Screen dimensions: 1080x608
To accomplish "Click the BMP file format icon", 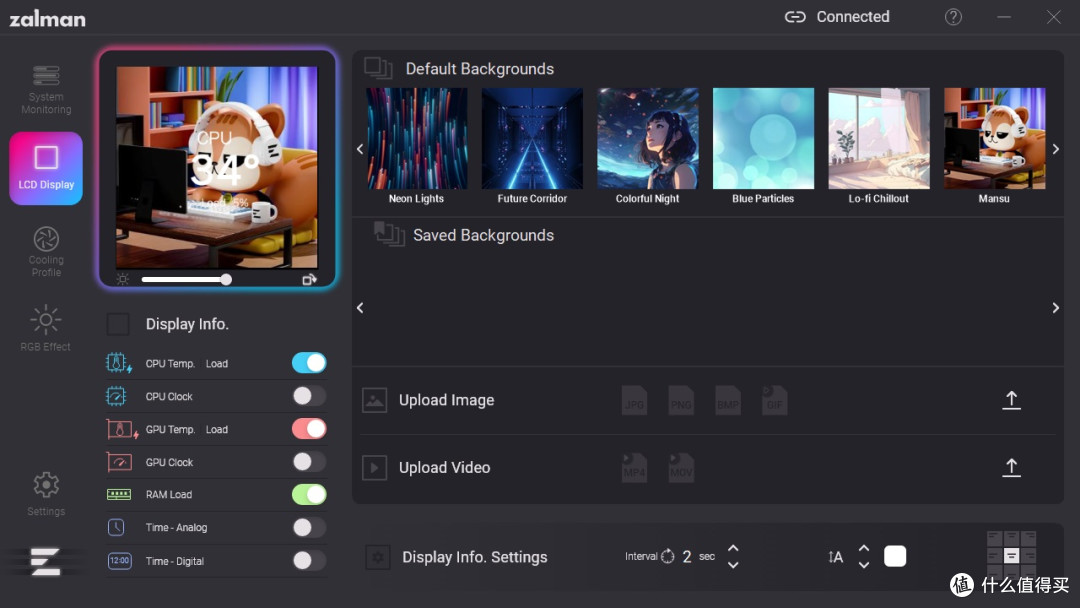I will pos(728,401).
